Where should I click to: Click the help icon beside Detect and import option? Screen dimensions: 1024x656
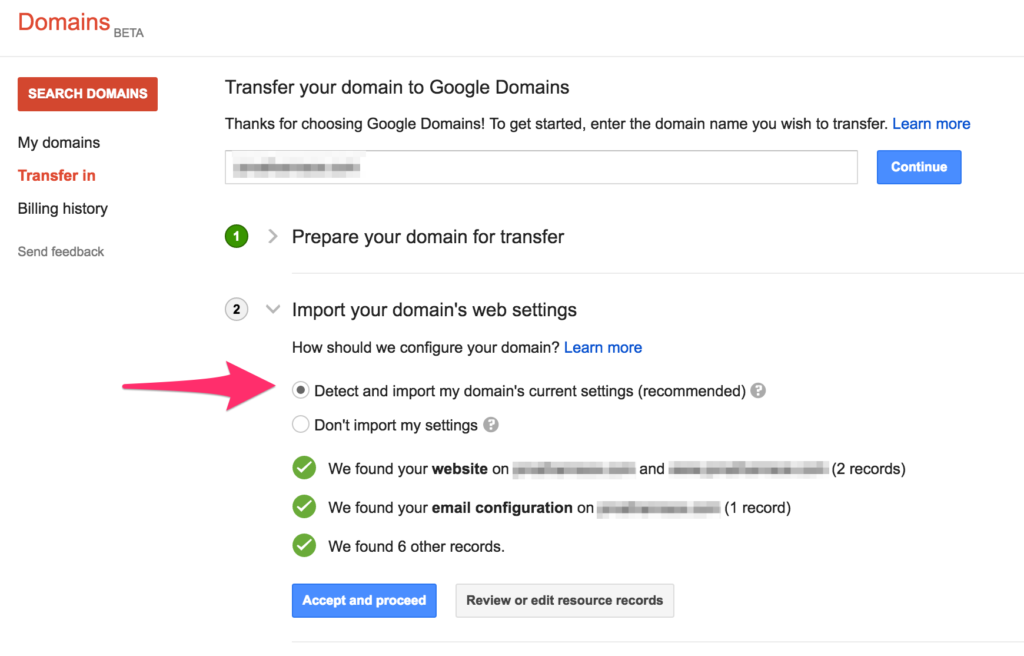click(x=758, y=391)
